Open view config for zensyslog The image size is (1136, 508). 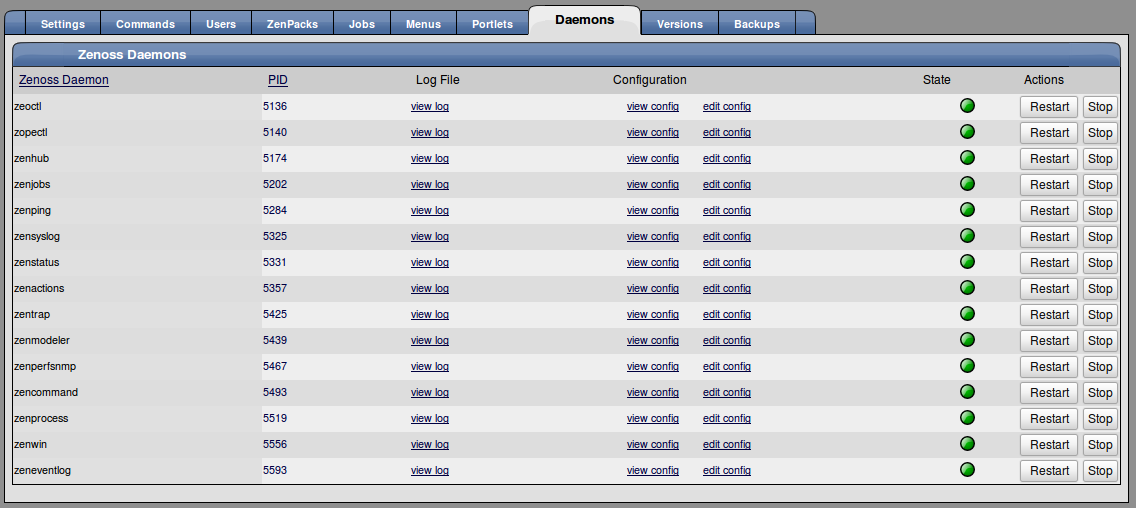tap(652, 236)
